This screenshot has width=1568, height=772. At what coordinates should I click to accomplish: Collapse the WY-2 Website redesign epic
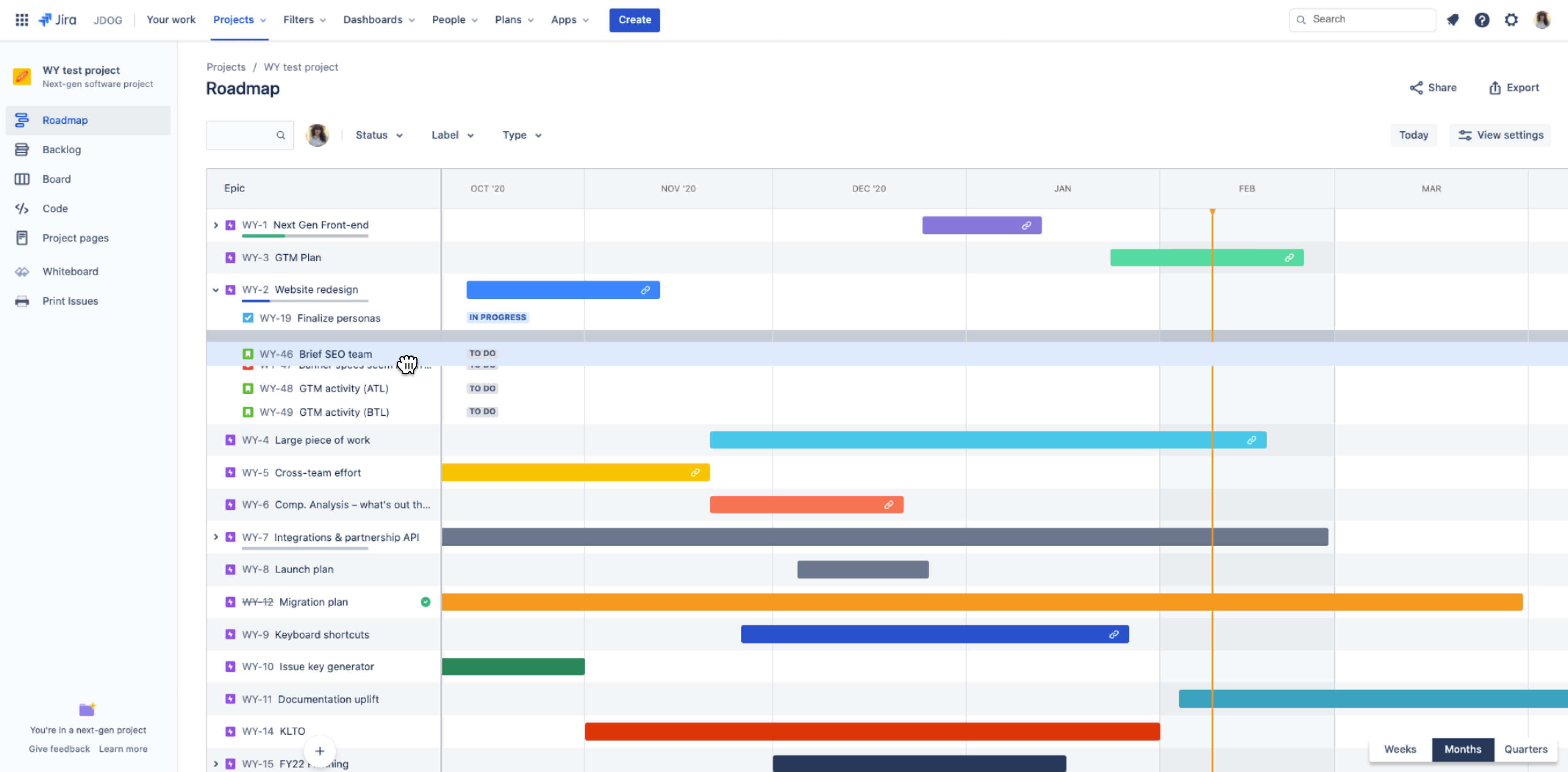tap(215, 290)
